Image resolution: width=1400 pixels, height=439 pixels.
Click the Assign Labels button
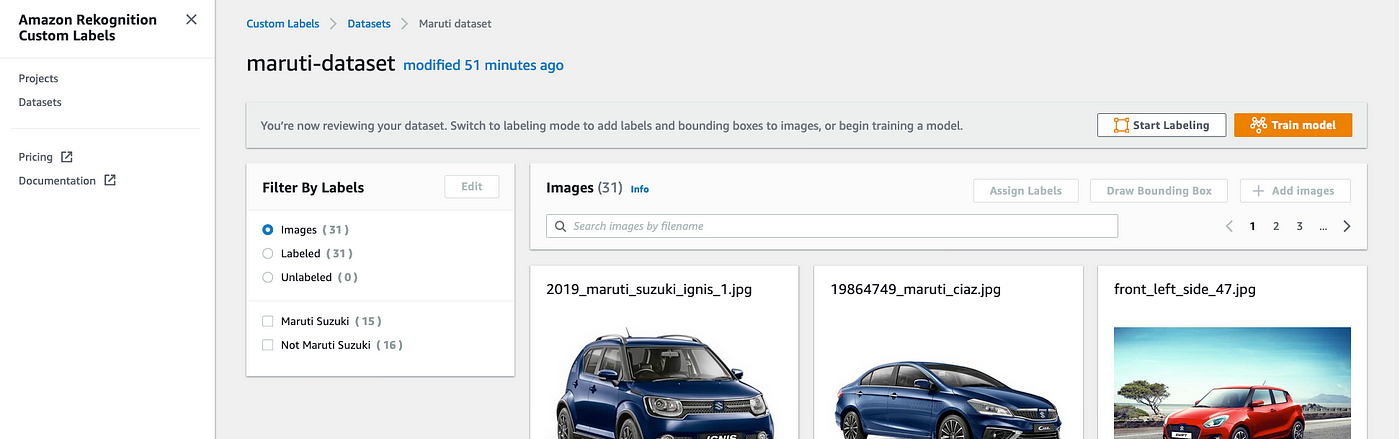click(x=1026, y=191)
